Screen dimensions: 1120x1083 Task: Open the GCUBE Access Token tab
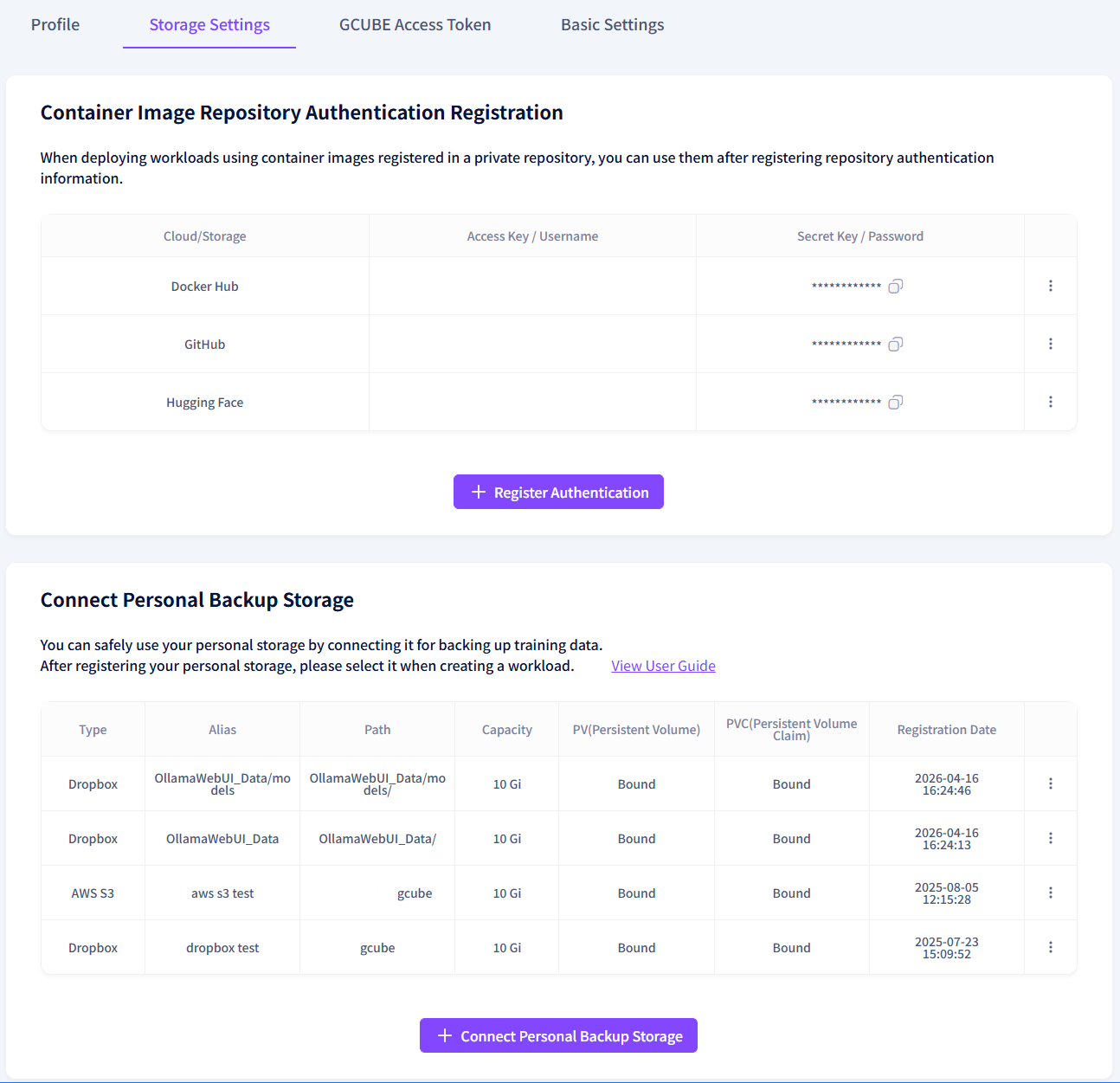[415, 25]
